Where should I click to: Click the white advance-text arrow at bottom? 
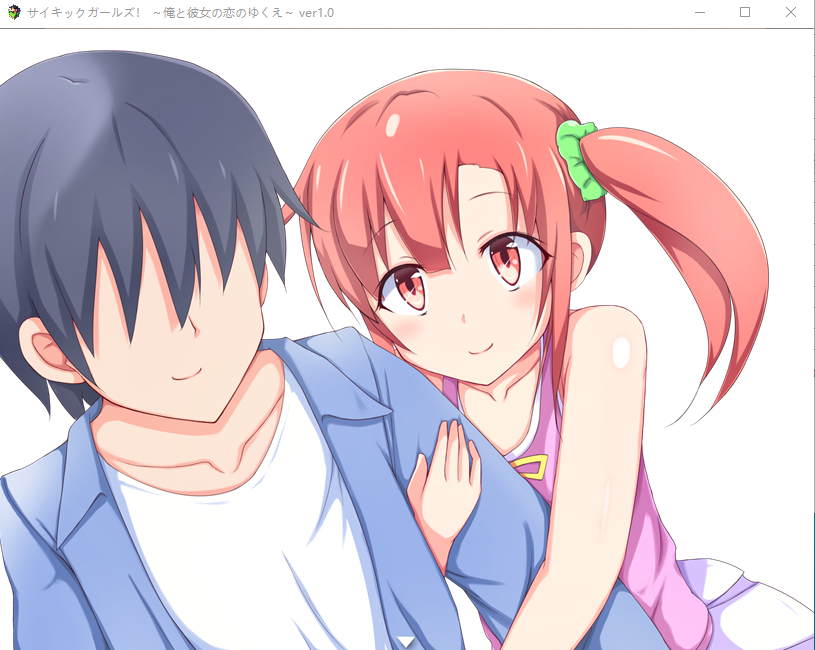pos(406,642)
